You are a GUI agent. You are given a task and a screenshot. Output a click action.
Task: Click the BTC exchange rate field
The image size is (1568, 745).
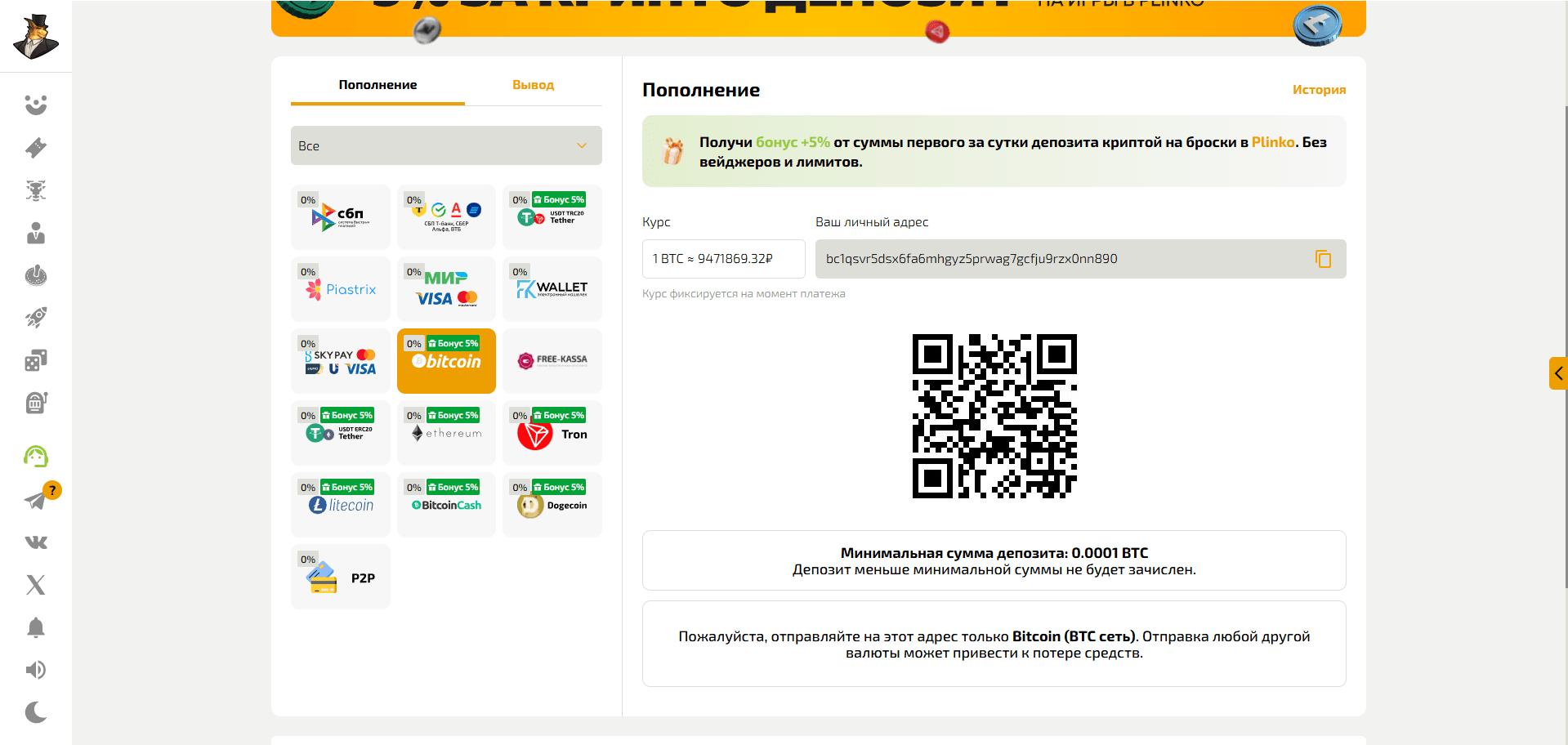click(724, 259)
